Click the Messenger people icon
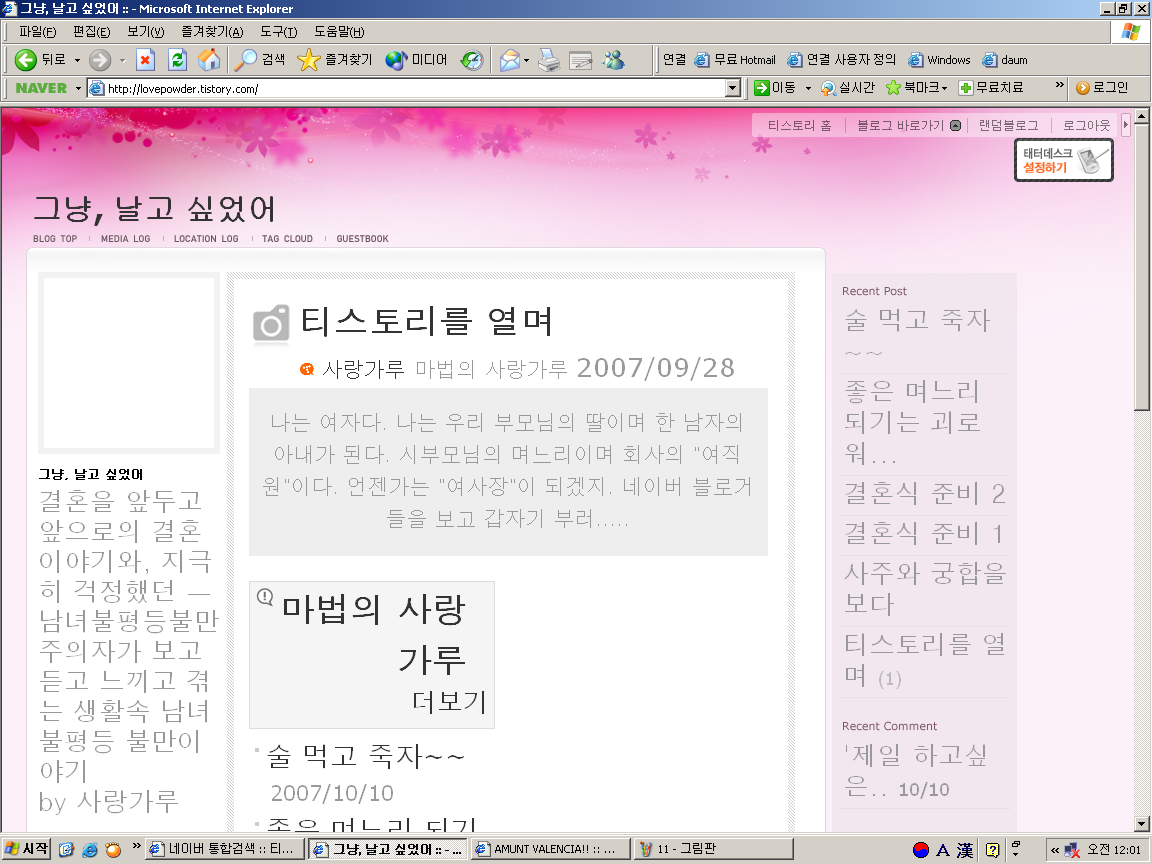Image resolution: width=1152 pixels, height=864 pixels. click(613, 60)
